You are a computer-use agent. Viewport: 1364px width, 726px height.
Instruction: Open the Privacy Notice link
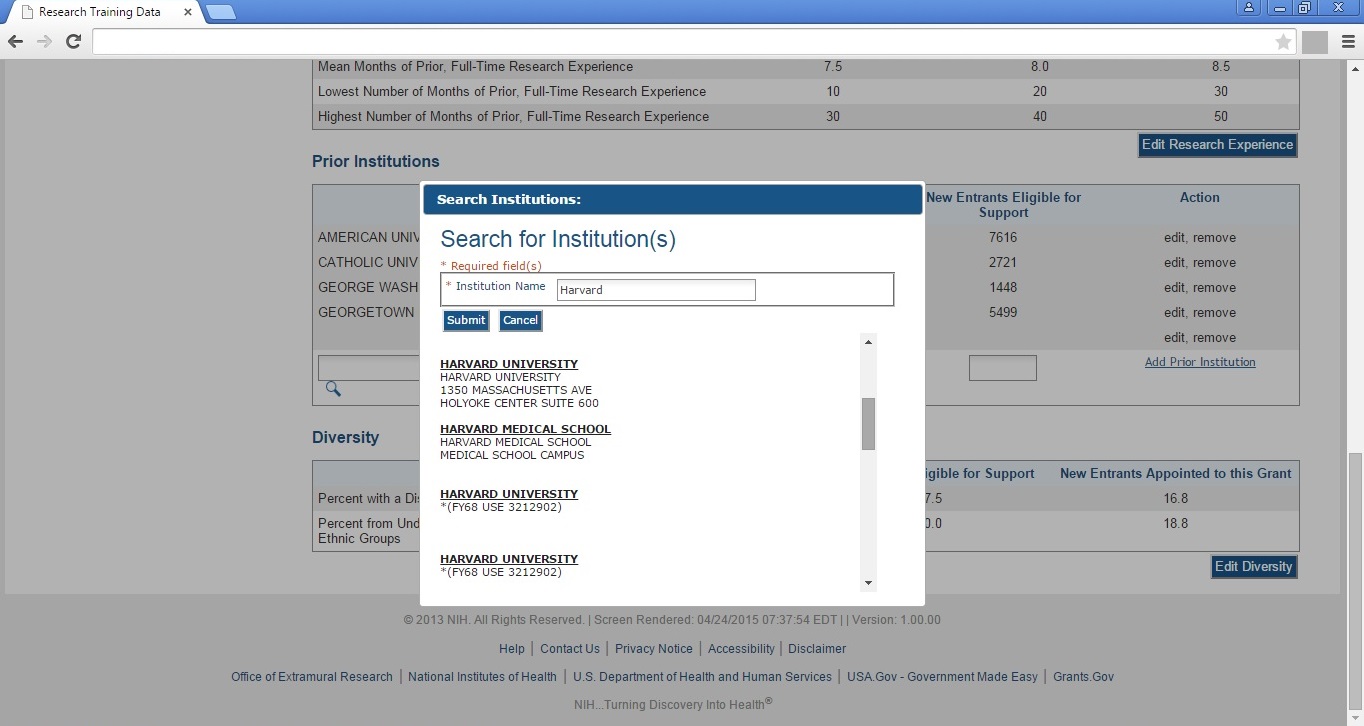654,649
